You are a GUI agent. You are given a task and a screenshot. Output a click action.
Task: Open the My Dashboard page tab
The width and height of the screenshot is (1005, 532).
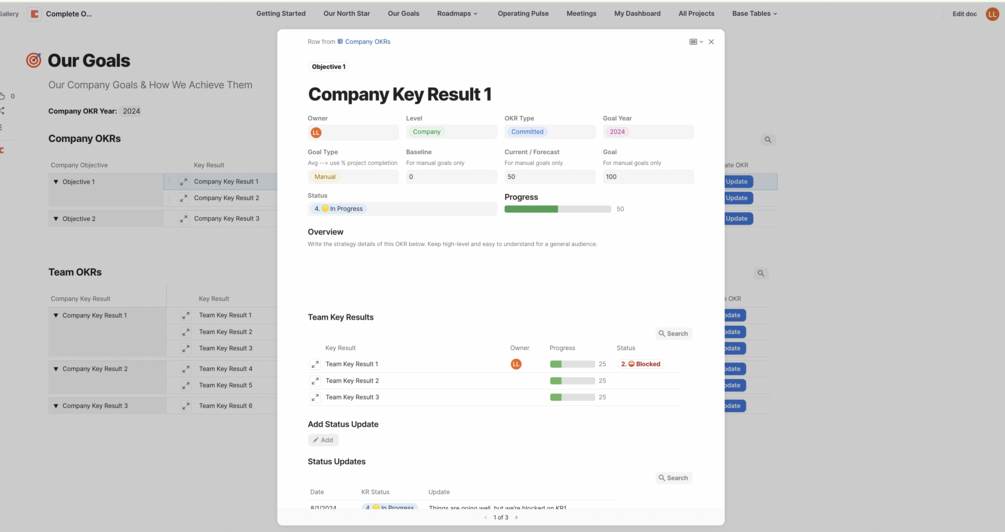pos(637,13)
